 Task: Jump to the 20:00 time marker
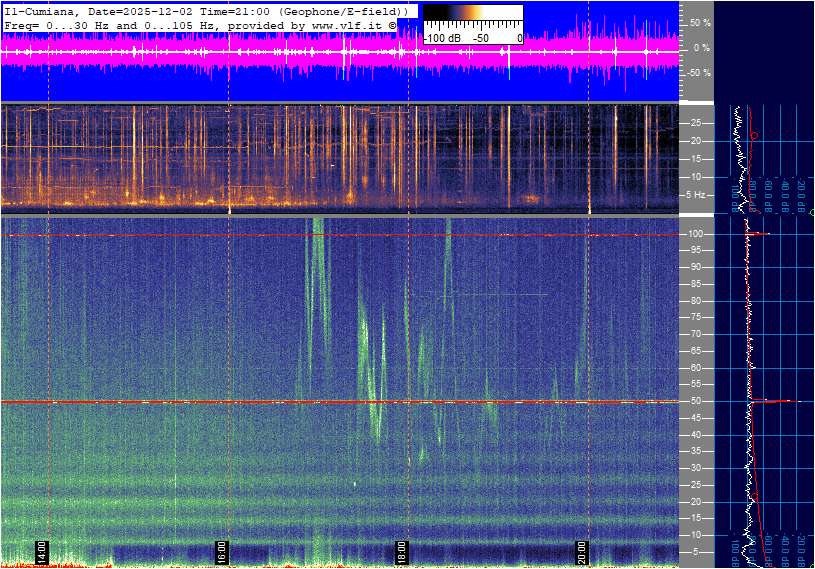pyautogui.click(x=582, y=552)
